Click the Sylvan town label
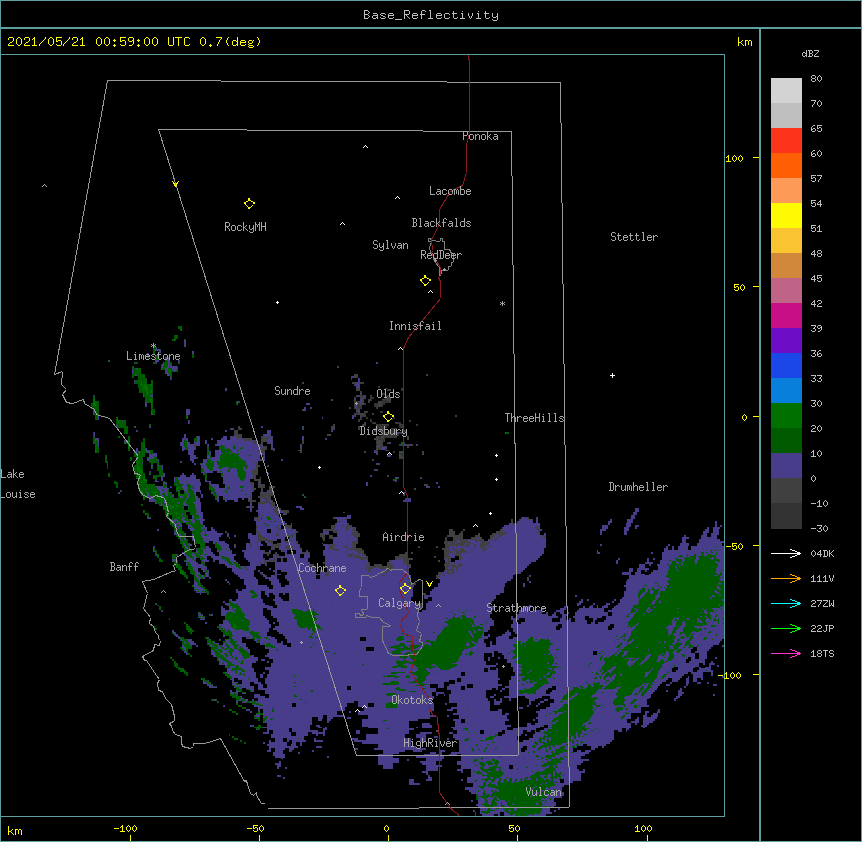The image size is (862, 842). [390, 245]
